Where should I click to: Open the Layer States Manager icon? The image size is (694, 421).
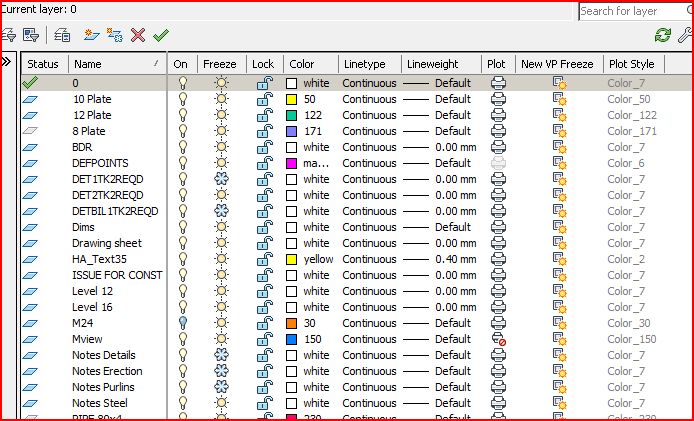tap(62, 35)
